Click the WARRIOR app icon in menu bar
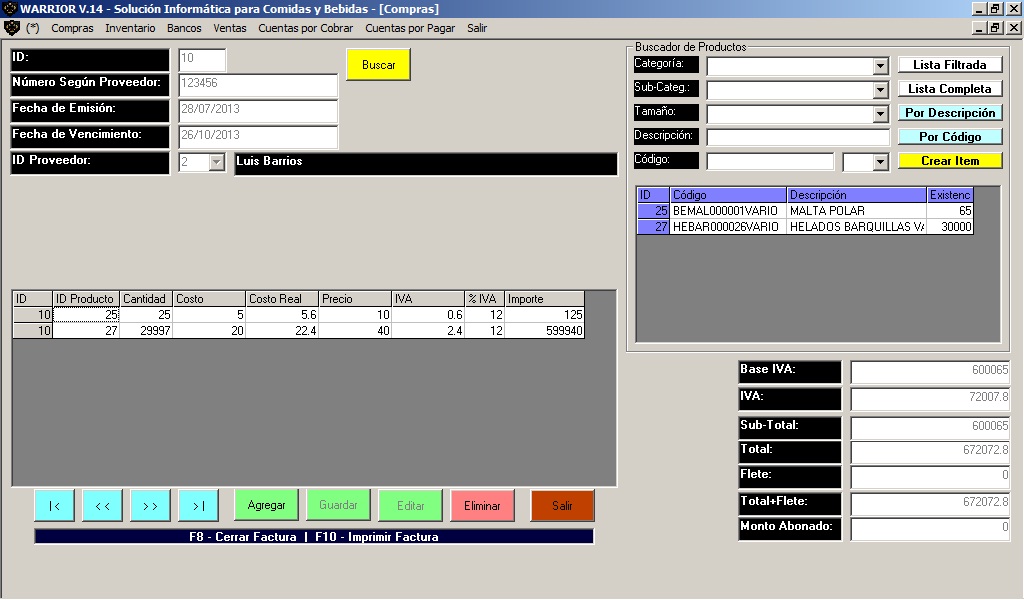Viewport: 1024px width, 600px height. [x=12, y=28]
